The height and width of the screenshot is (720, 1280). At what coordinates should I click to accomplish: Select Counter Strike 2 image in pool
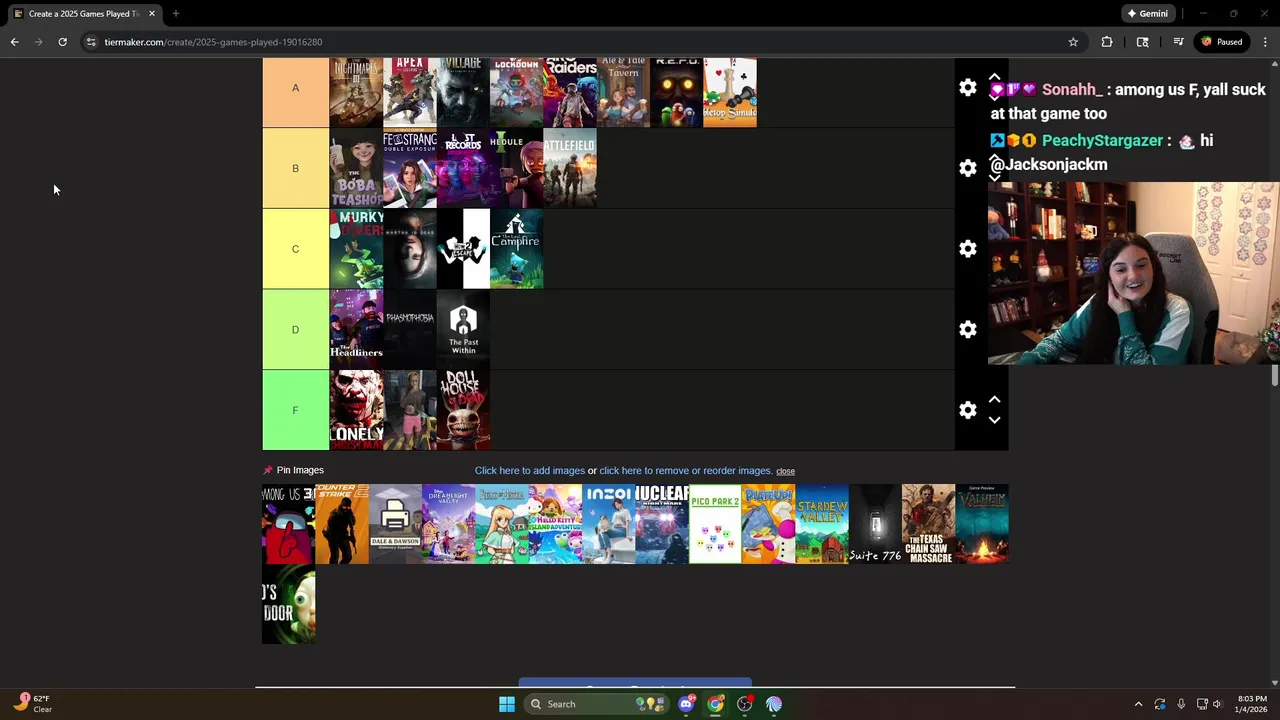tap(342, 524)
